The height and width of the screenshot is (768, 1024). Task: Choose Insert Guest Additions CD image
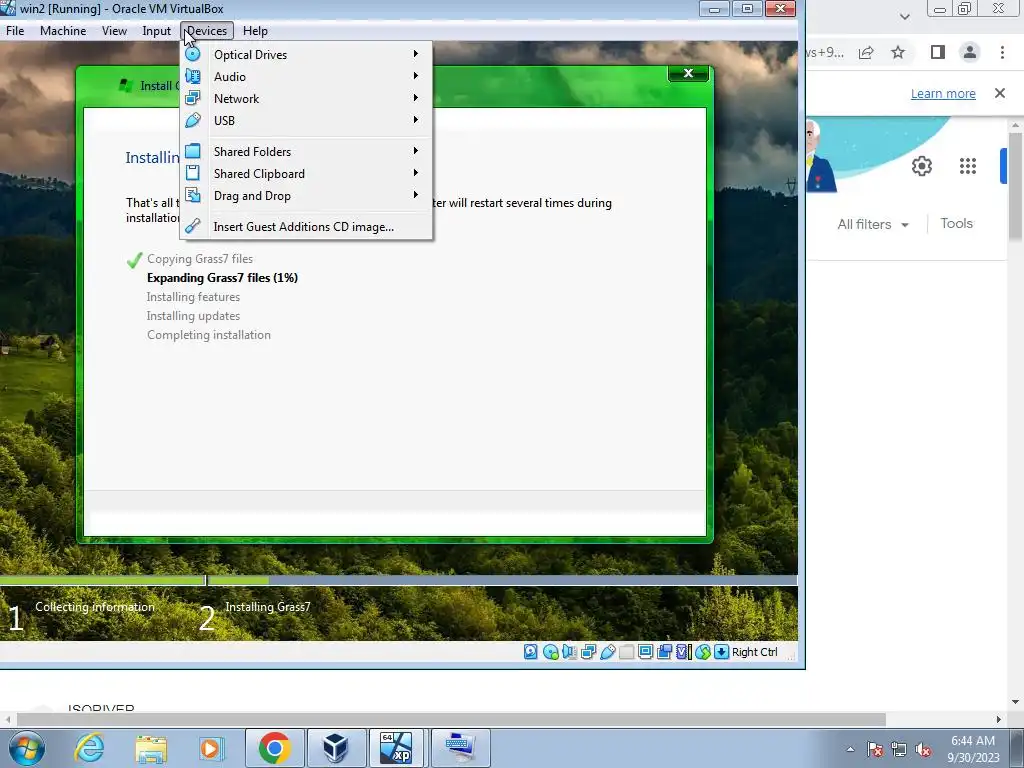point(306,227)
